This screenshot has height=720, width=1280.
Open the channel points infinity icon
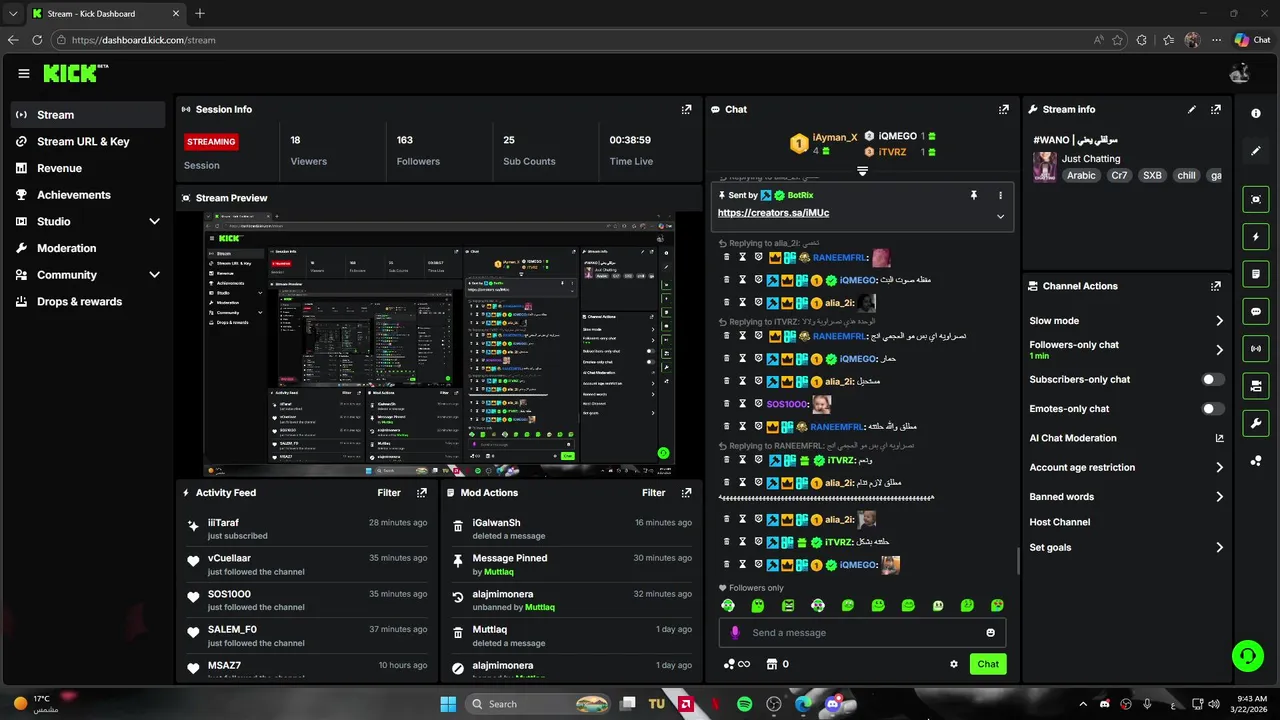click(x=736, y=664)
